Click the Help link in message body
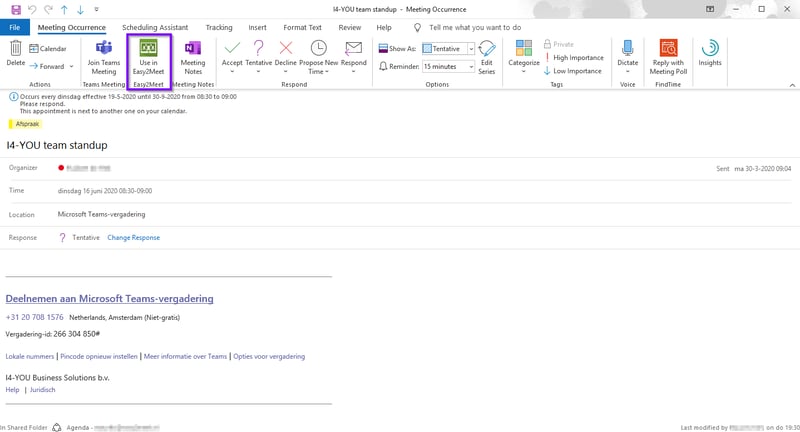800x432 pixels. point(12,390)
